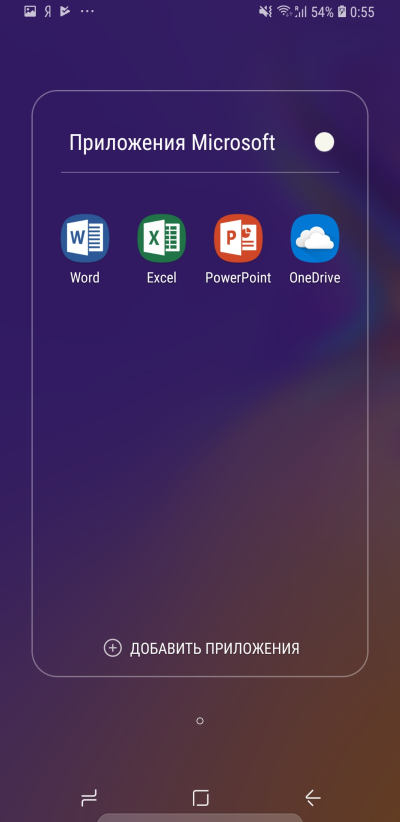400x822 pixels.
Task: Tap the gallery notification icon in status bar
Action: tap(30, 12)
